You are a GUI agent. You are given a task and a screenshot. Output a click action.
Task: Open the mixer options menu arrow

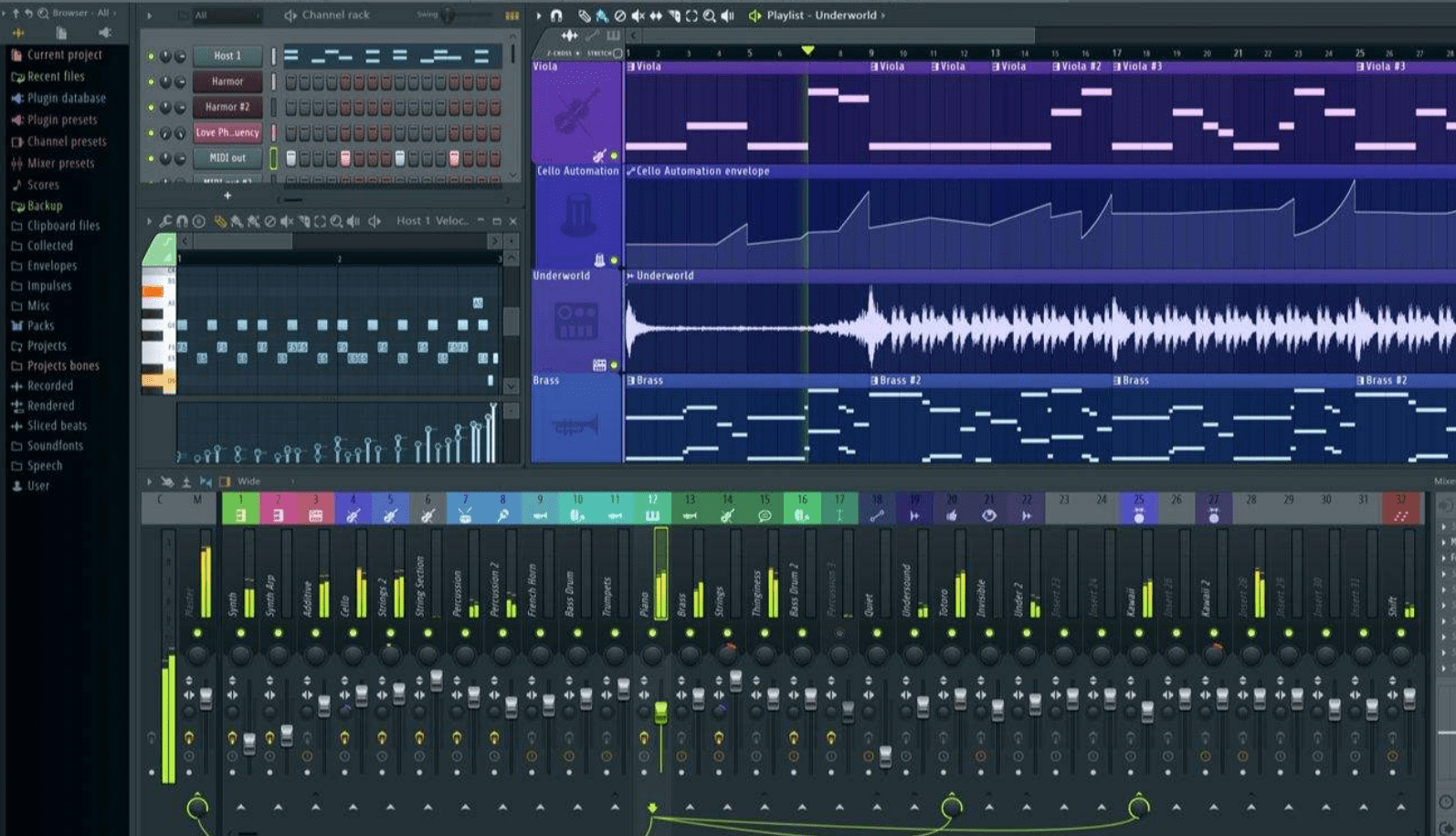click(149, 481)
